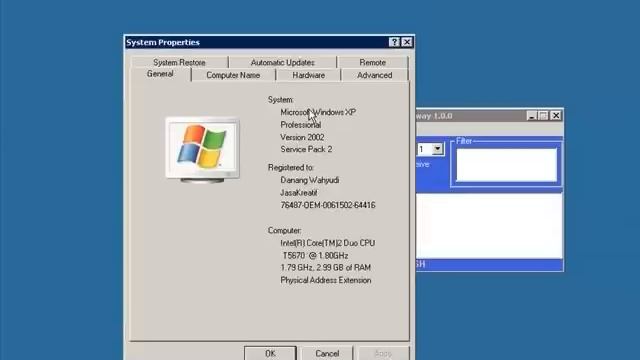
Task: Confirm System Properties with OK
Action: 270,353
